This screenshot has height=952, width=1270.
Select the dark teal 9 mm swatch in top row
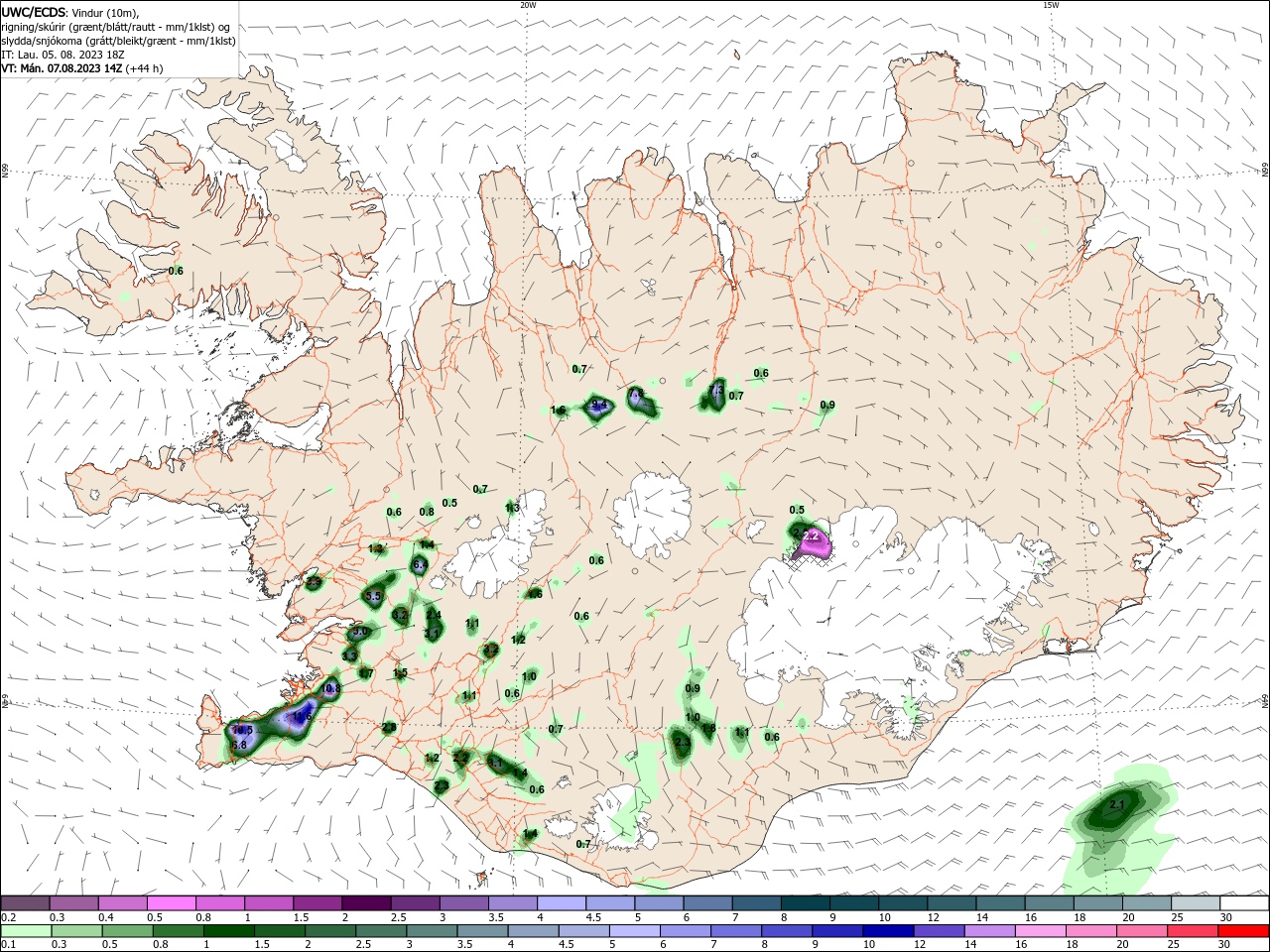point(853,903)
